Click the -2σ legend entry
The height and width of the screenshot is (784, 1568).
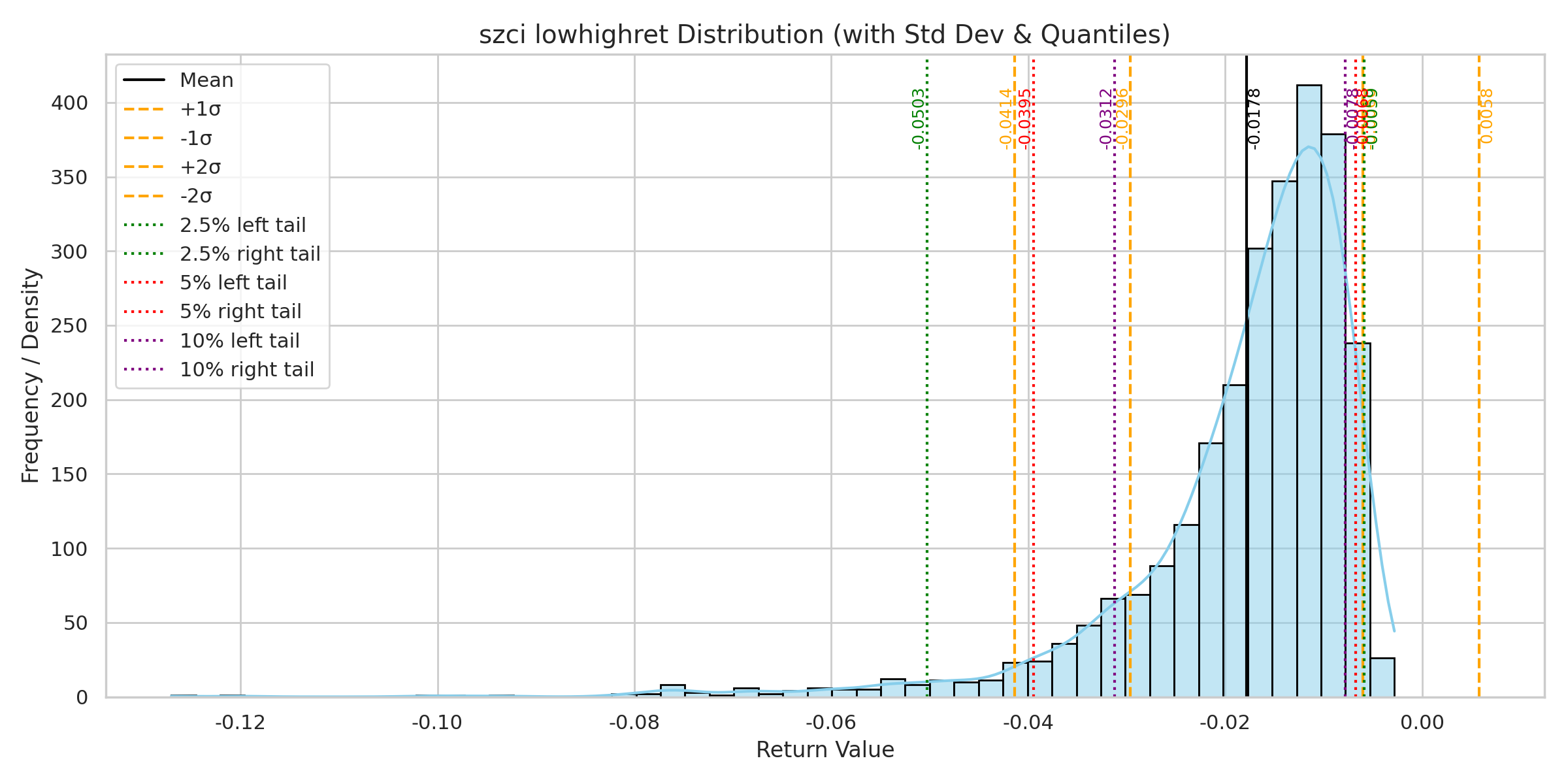(x=196, y=196)
